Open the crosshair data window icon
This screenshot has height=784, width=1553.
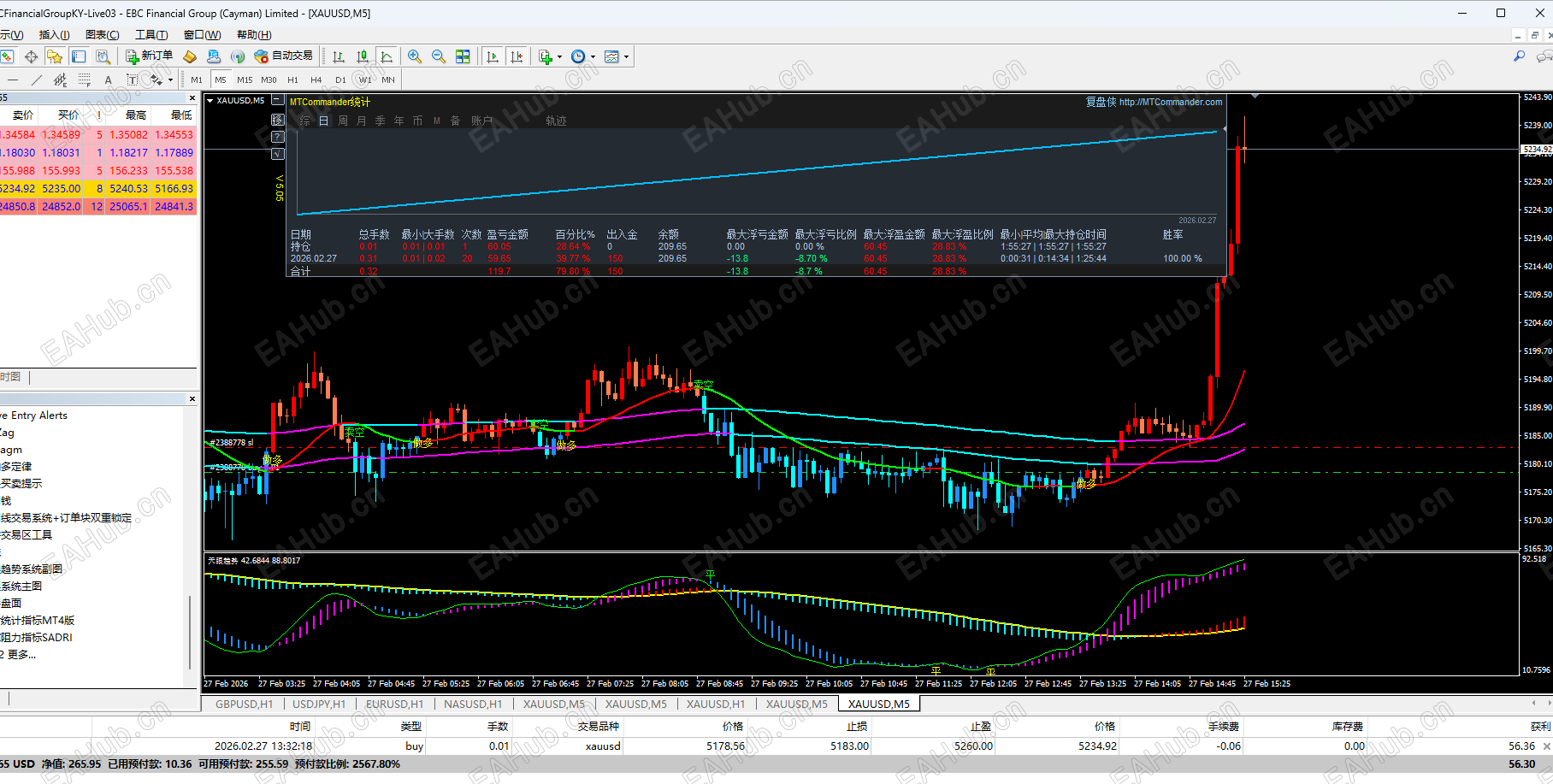point(31,56)
